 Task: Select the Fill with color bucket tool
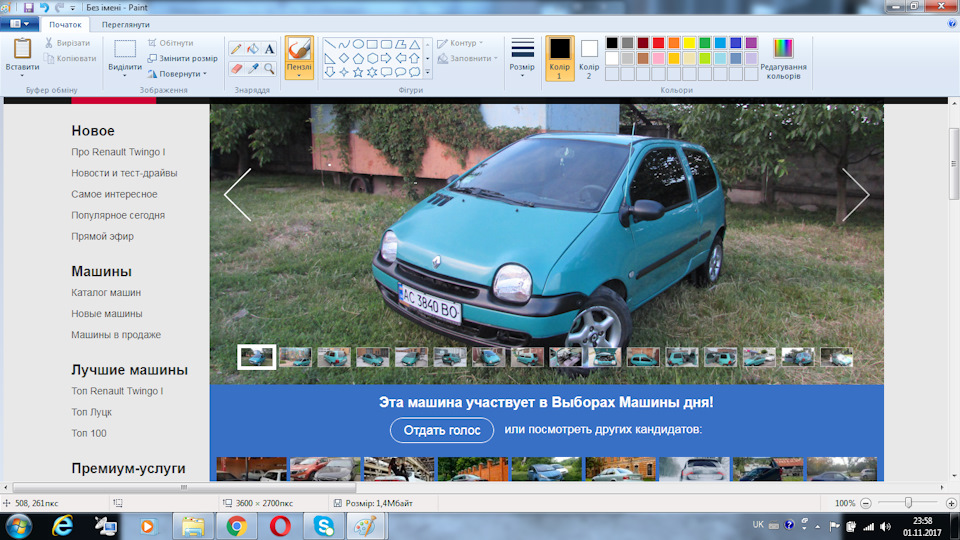coord(252,49)
